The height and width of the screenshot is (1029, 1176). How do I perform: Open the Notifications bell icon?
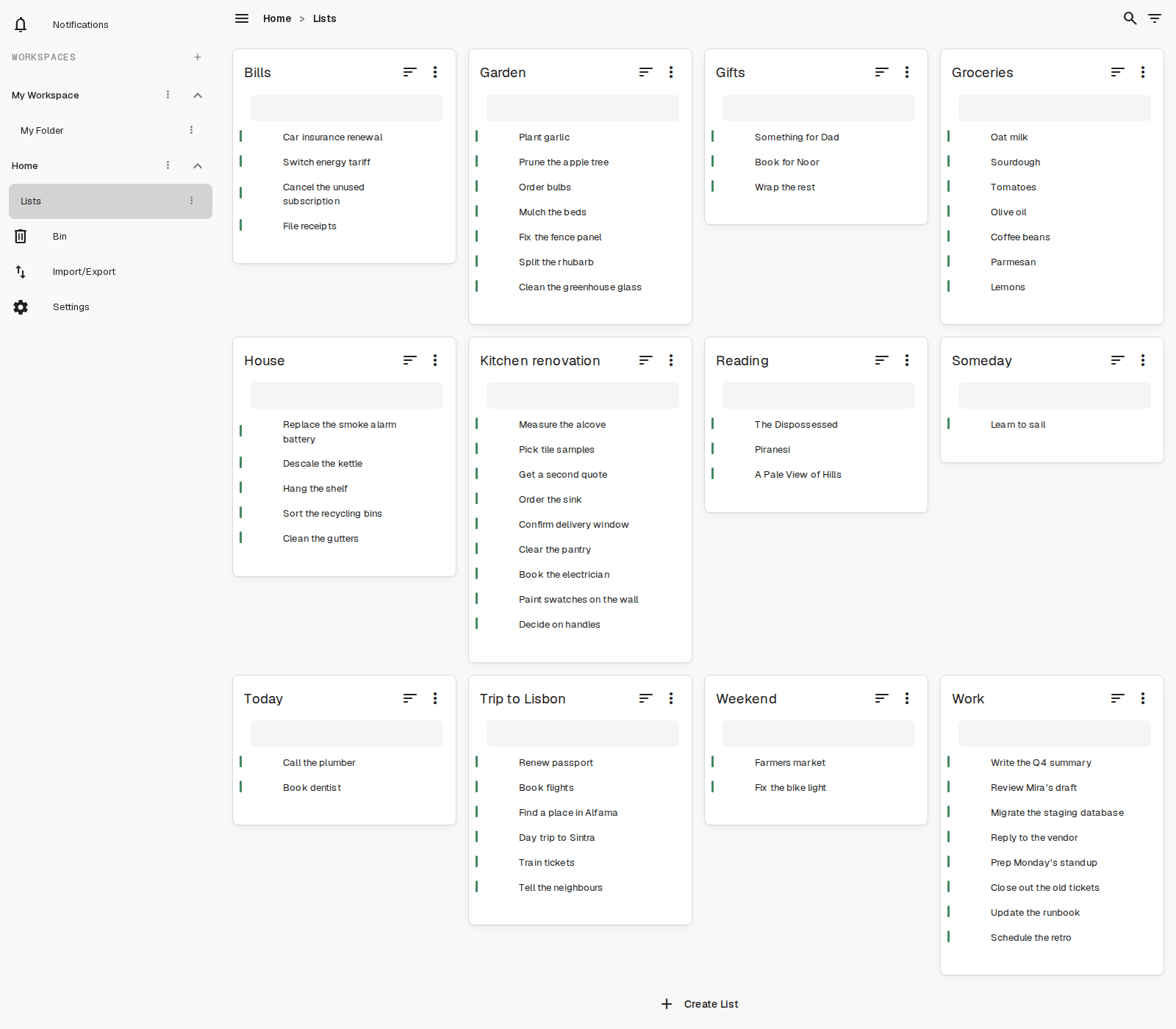coord(21,24)
